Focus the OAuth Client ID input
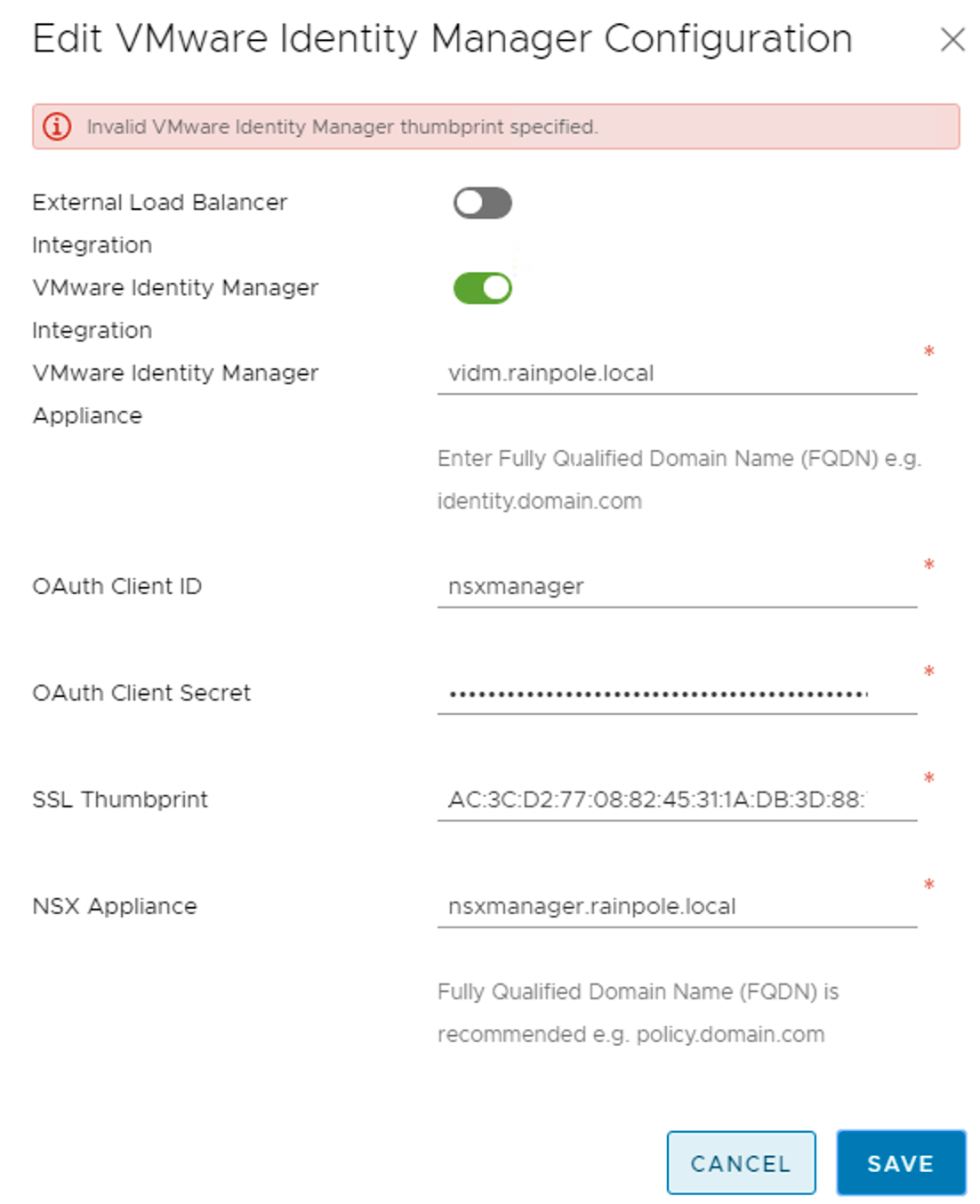This screenshot has width=980, height=1204. click(x=676, y=587)
